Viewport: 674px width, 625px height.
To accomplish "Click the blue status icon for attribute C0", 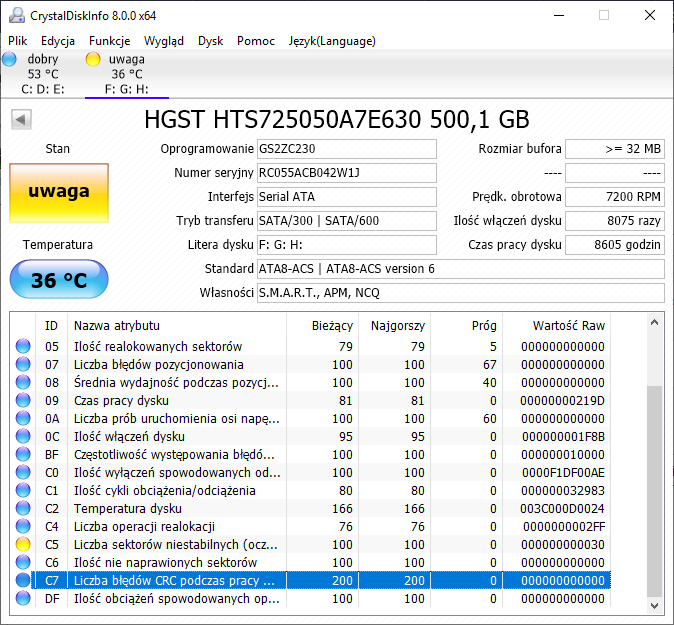I will click(x=23, y=472).
